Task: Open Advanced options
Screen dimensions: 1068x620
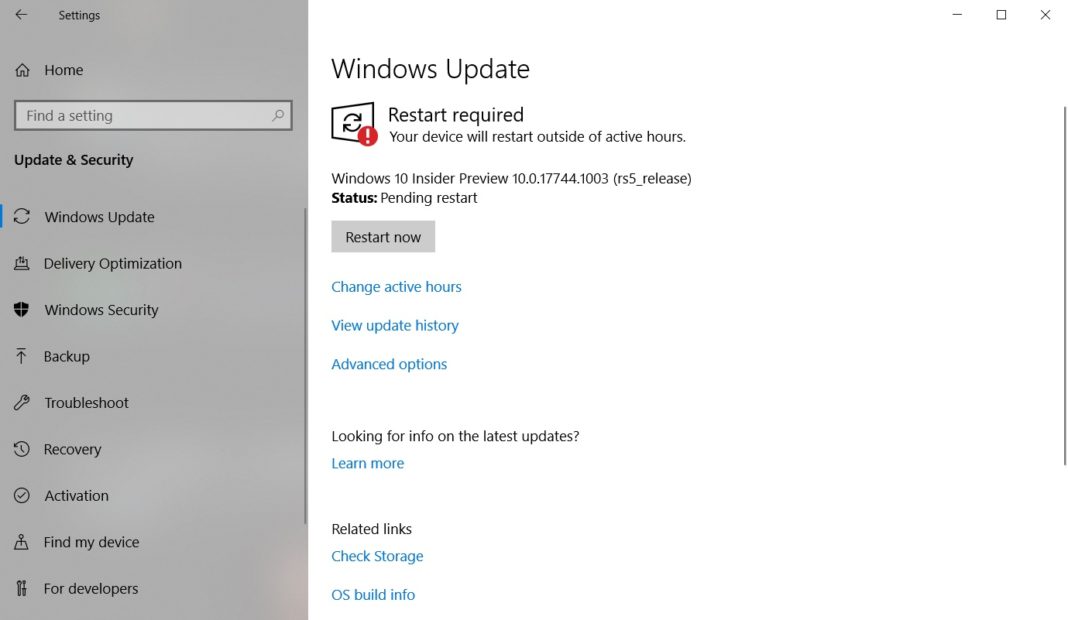Action: point(389,364)
